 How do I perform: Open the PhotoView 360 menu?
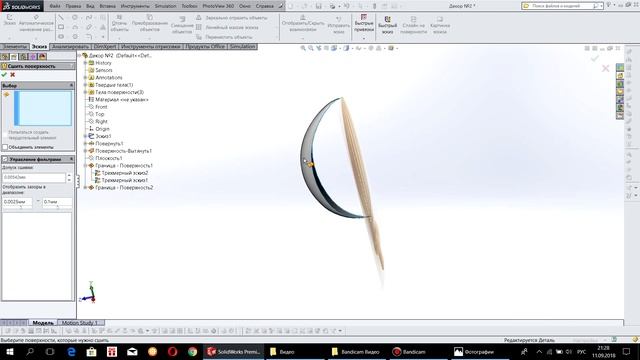click(218, 6)
